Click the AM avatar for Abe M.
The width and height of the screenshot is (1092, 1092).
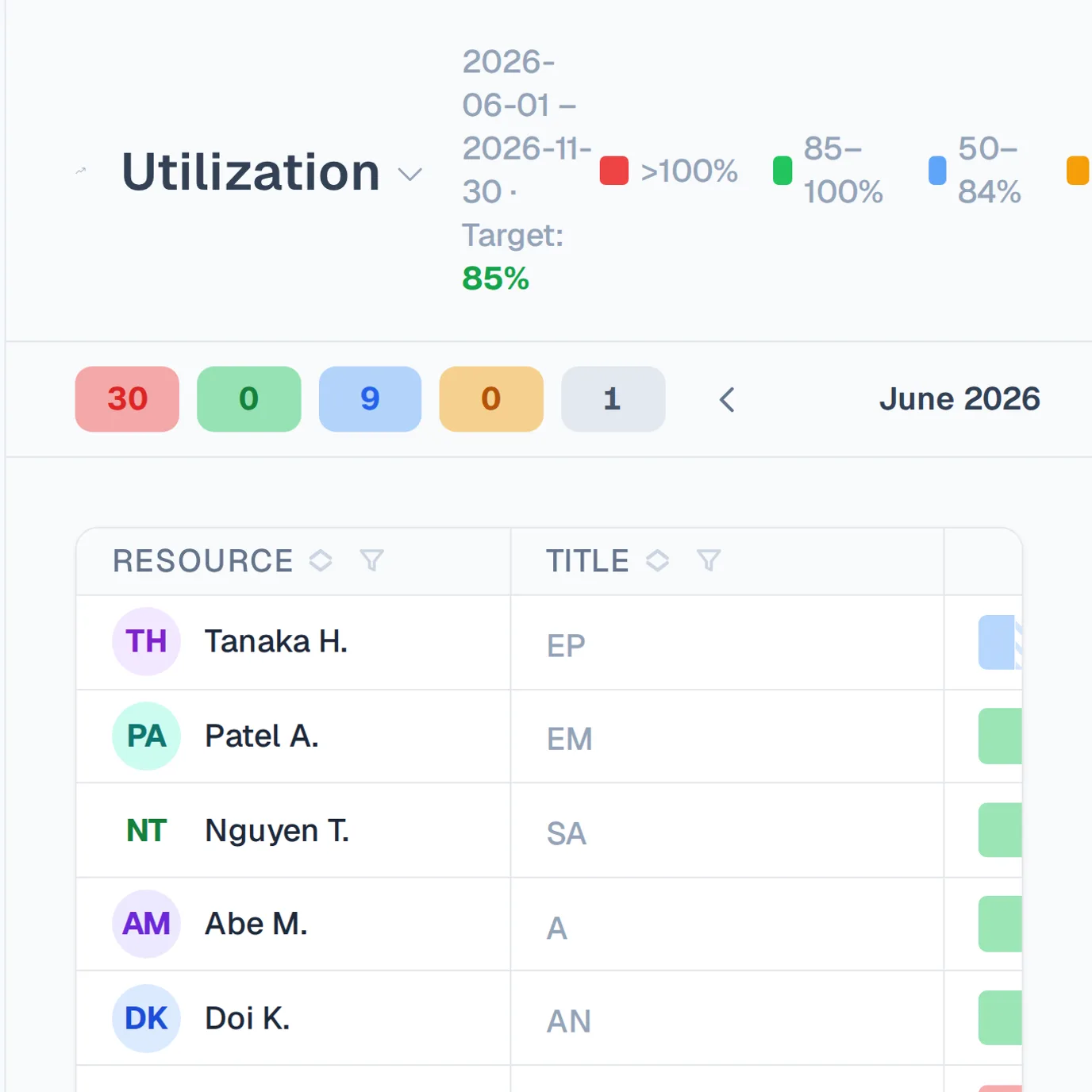pyautogui.click(x=147, y=924)
